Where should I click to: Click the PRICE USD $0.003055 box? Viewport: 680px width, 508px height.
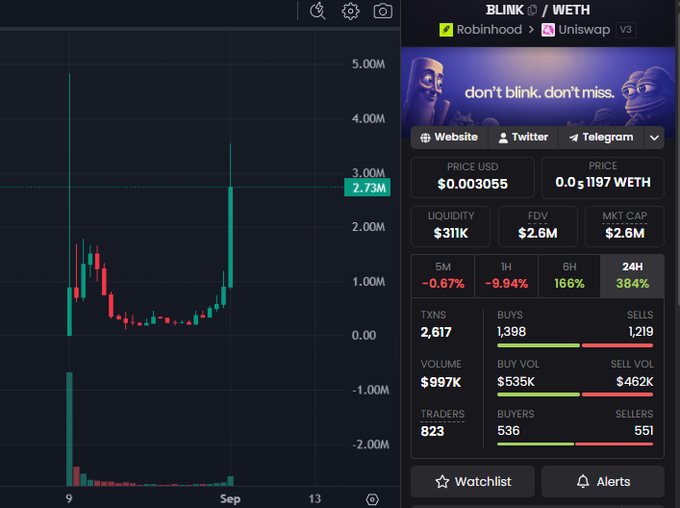point(473,177)
